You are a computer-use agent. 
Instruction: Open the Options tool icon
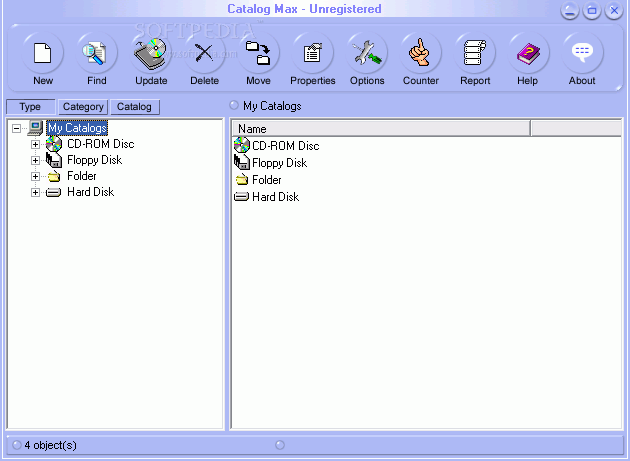(367, 53)
